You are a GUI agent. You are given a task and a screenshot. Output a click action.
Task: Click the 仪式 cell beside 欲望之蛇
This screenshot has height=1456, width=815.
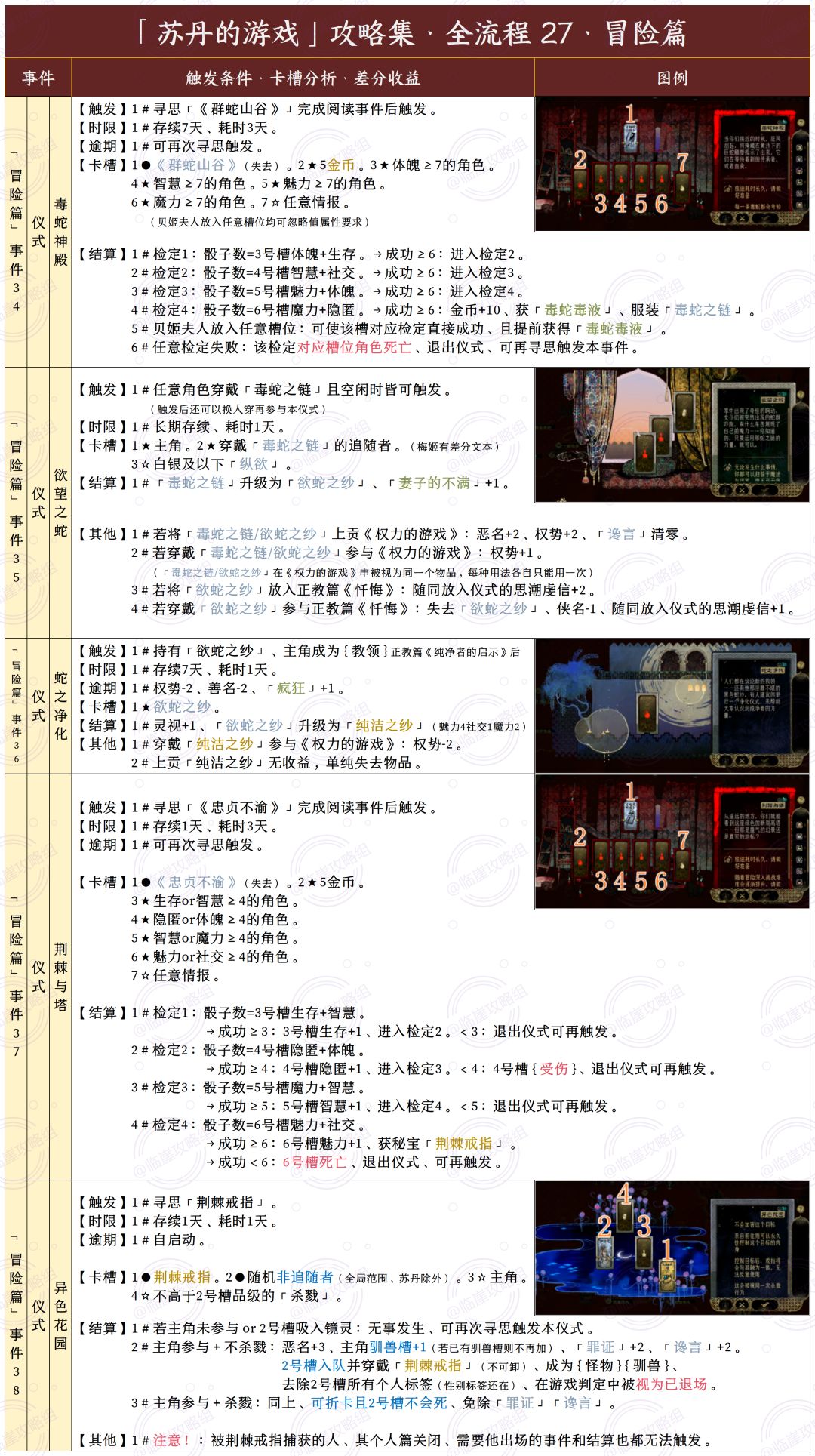tap(38, 503)
